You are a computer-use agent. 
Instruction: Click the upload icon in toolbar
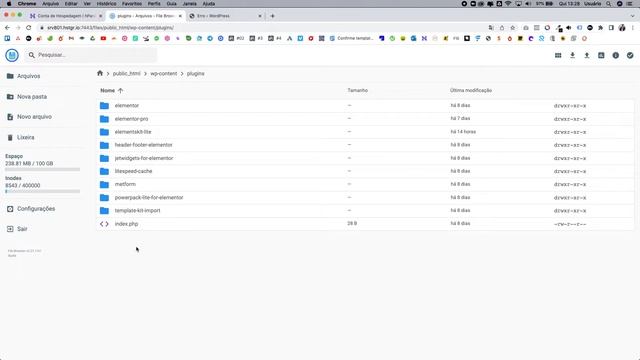587,55
